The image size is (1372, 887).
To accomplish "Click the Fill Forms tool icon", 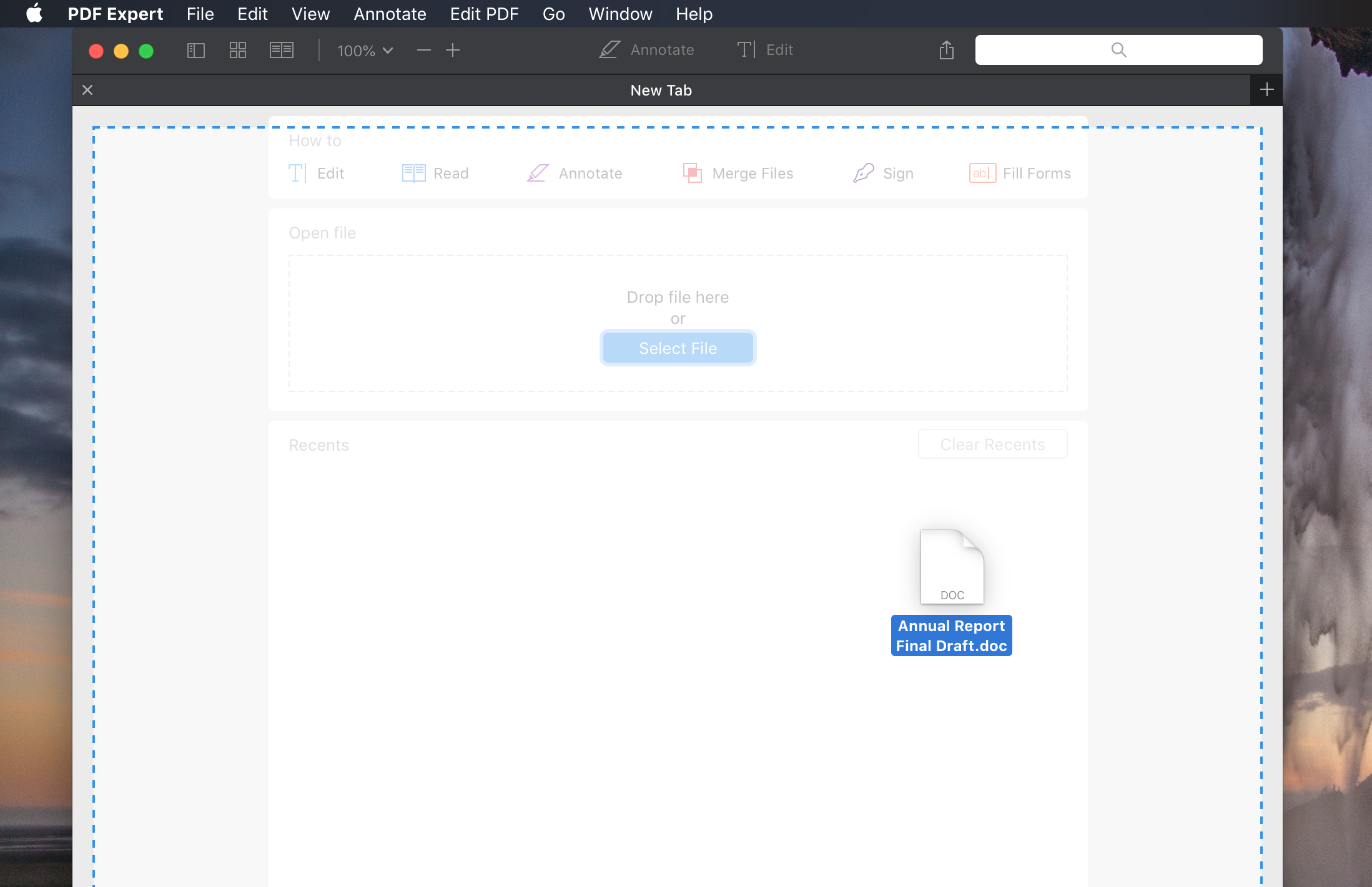I will (980, 173).
